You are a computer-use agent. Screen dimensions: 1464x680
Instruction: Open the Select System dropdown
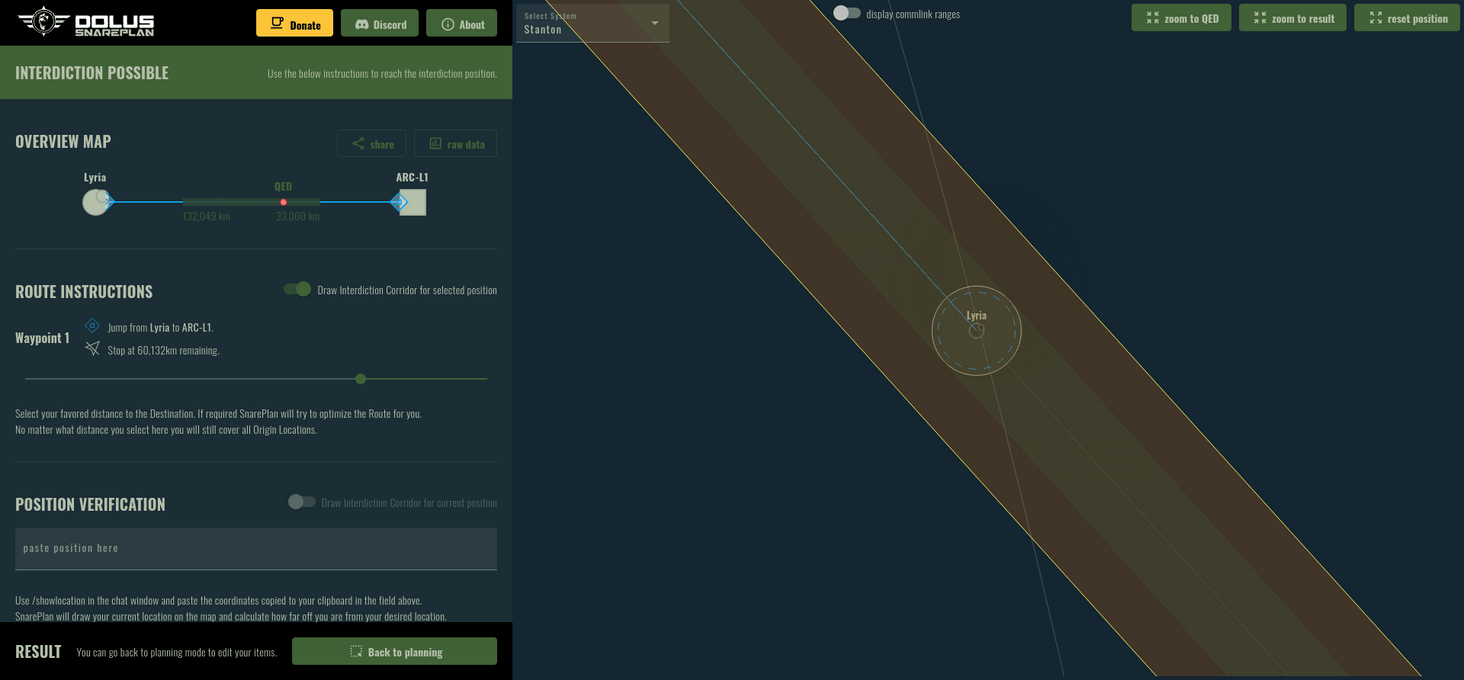click(x=592, y=23)
